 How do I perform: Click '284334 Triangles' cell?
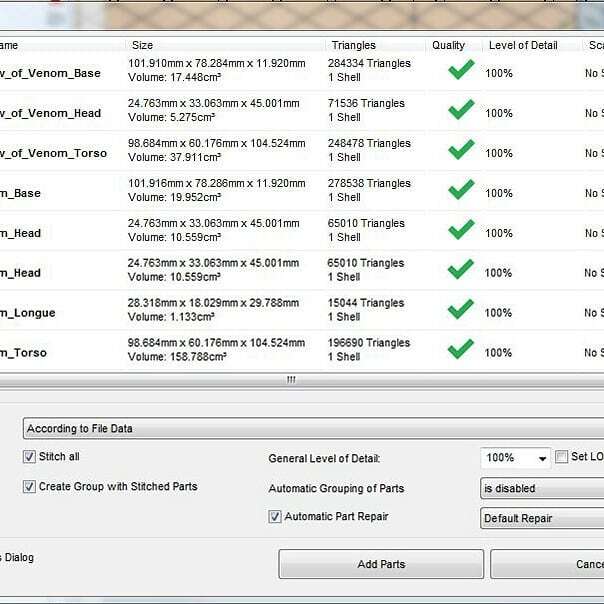tap(369, 63)
